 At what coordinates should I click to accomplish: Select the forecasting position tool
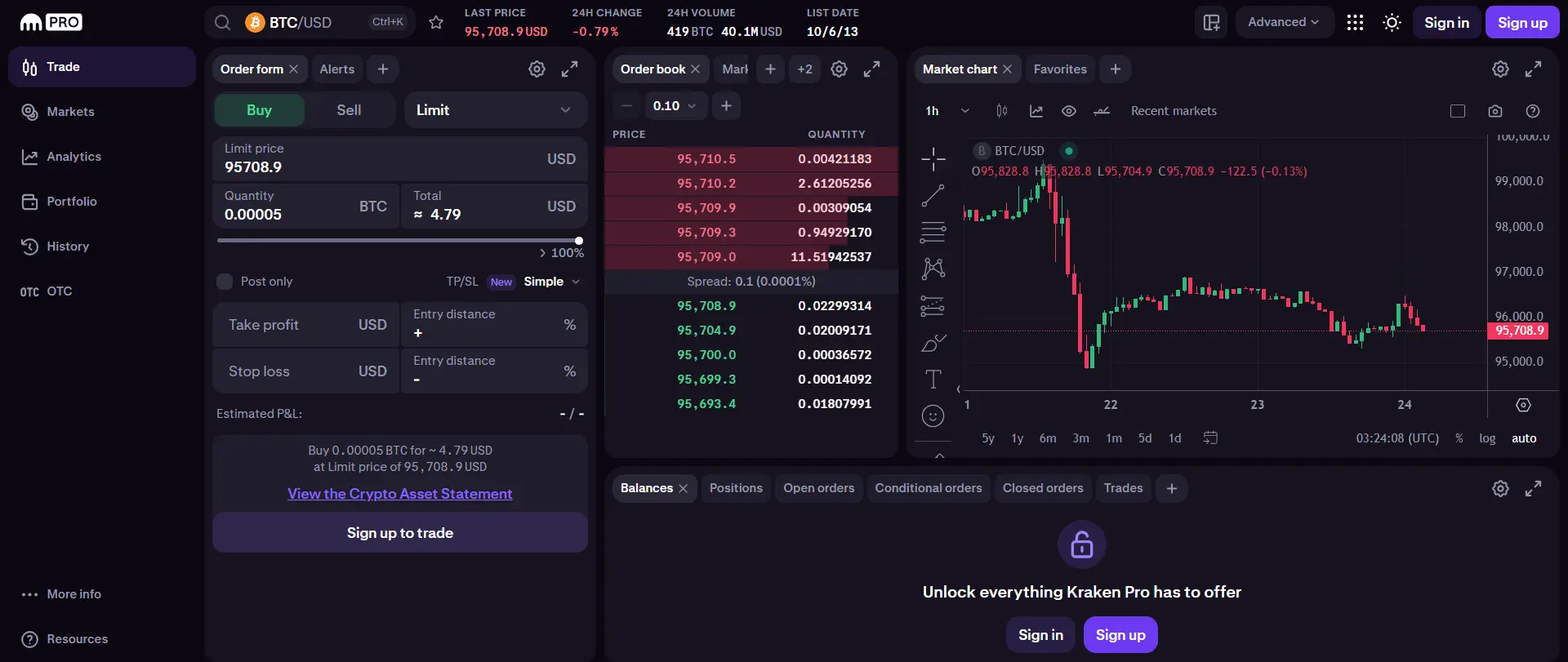tap(933, 306)
